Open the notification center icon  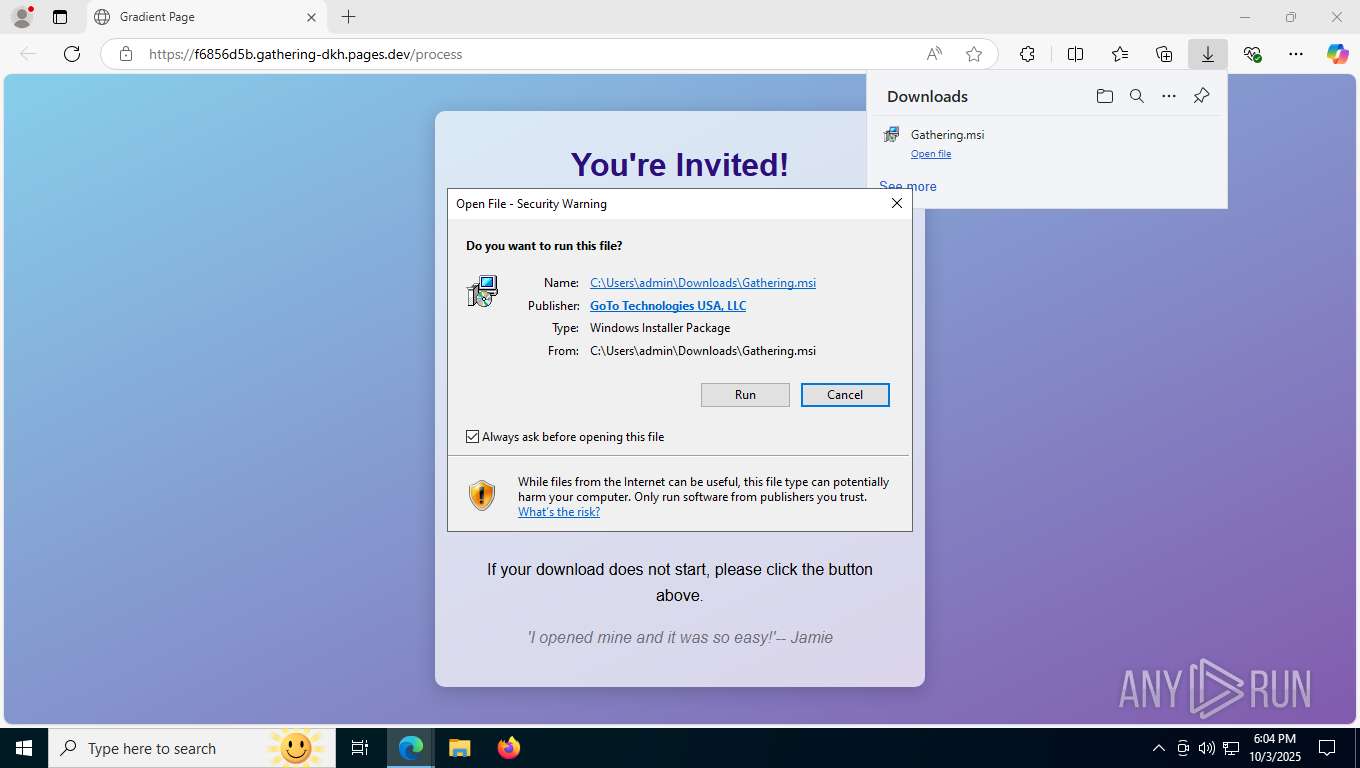coord(1327,748)
